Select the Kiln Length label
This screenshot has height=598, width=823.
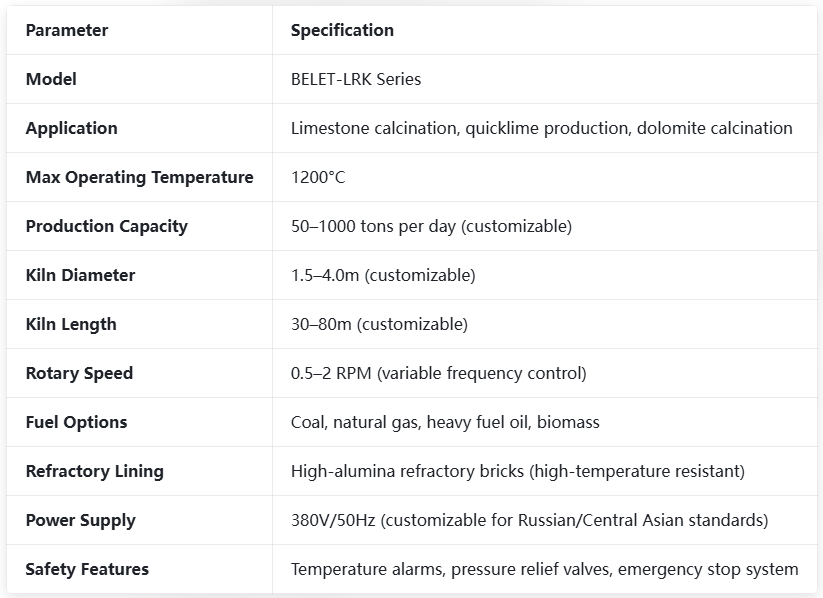[71, 324]
